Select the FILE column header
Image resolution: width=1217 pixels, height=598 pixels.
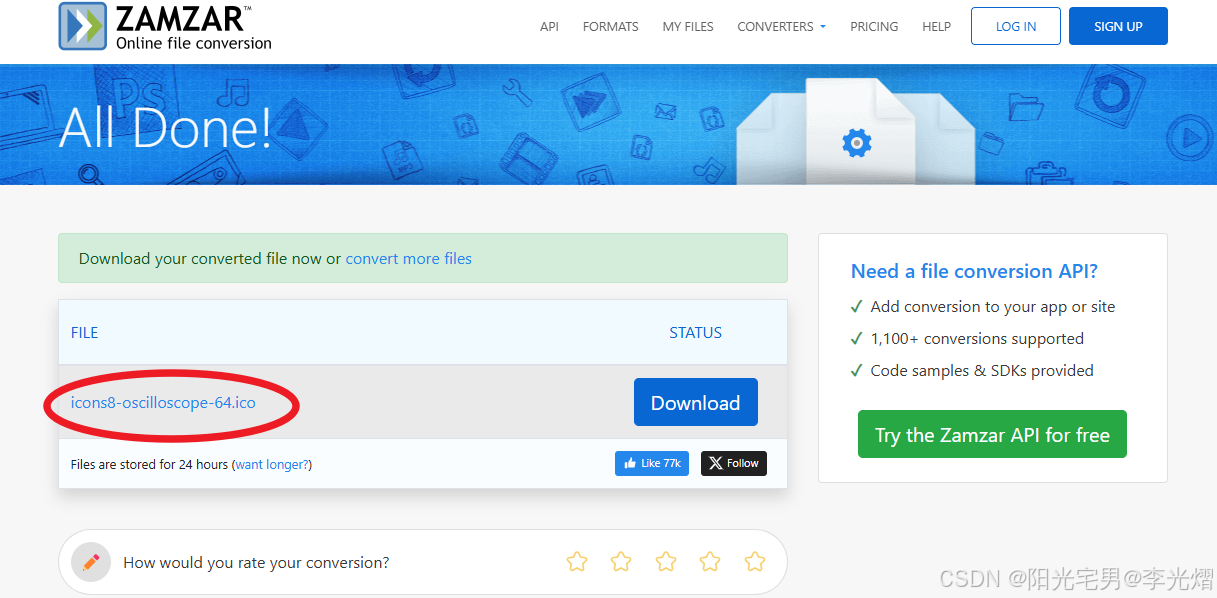[x=85, y=332]
